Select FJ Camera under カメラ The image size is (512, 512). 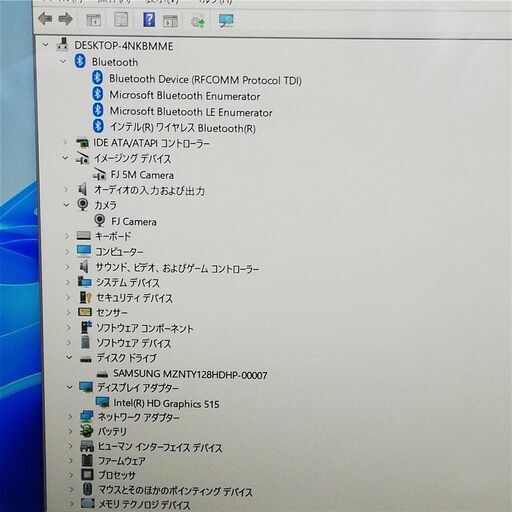coord(134,221)
